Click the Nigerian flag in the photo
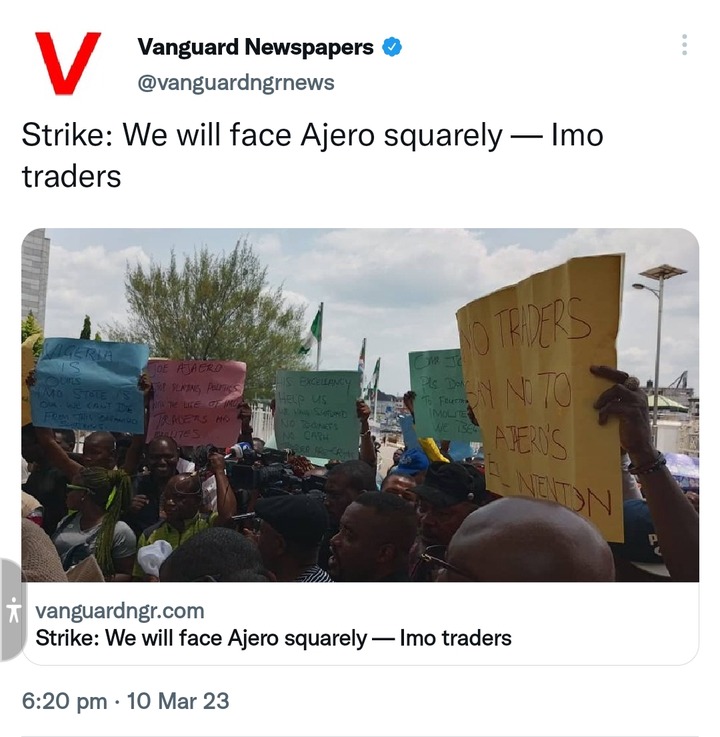Image resolution: width=720 pixels, height=737 pixels. 313,330
